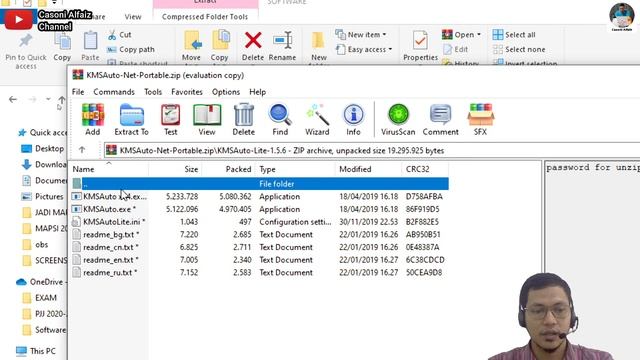
Task: Sort archive list by CRC32 column
Action: click(x=425, y=169)
